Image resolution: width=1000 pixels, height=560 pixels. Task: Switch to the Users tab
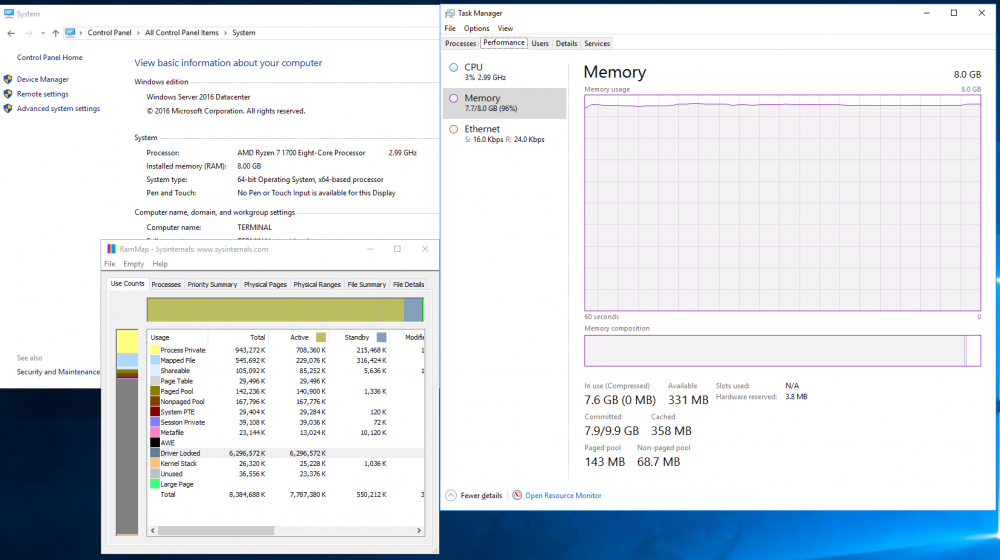coord(540,43)
